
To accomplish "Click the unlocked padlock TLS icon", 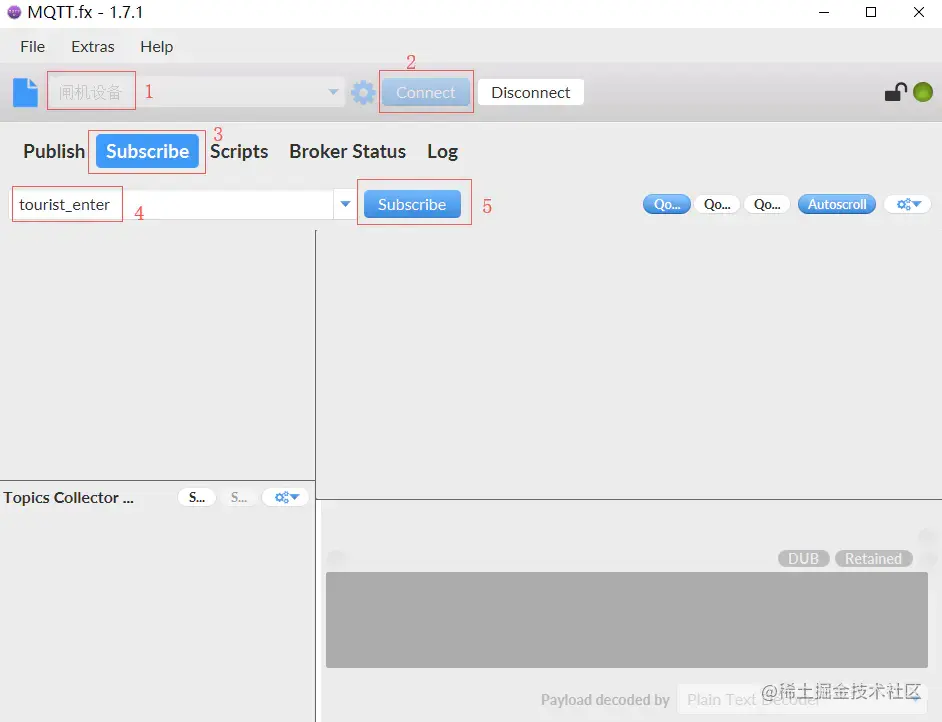I will [895, 92].
